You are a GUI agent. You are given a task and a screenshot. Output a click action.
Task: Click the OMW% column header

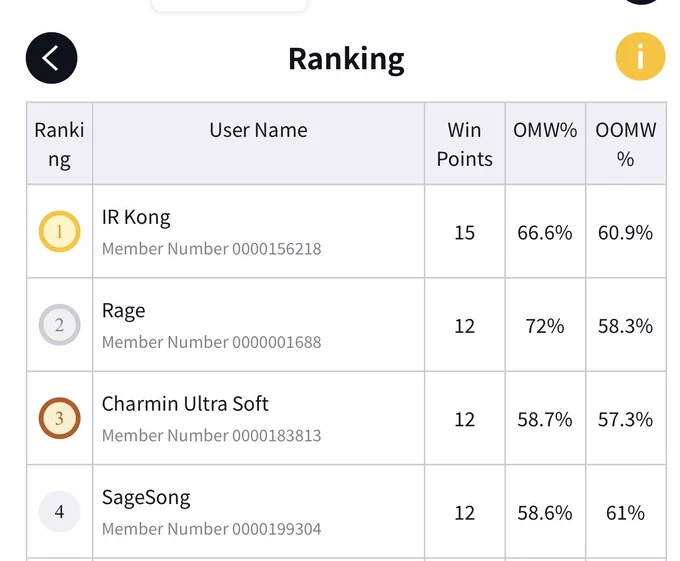coord(545,130)
